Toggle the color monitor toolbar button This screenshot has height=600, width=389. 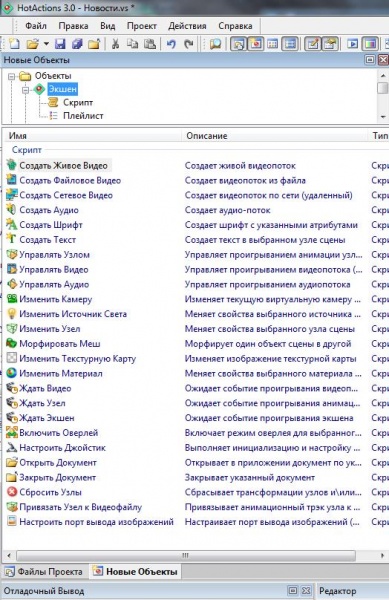(x=369, y=44)
